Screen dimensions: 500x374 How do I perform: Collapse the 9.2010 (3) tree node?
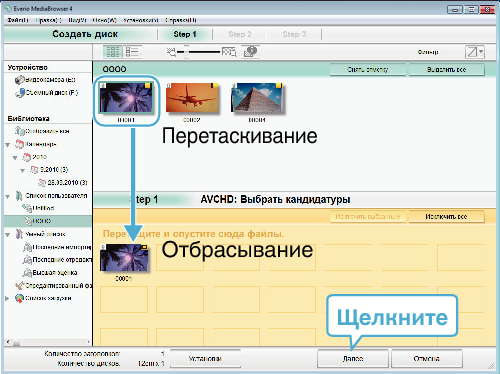tap(22, 171)
